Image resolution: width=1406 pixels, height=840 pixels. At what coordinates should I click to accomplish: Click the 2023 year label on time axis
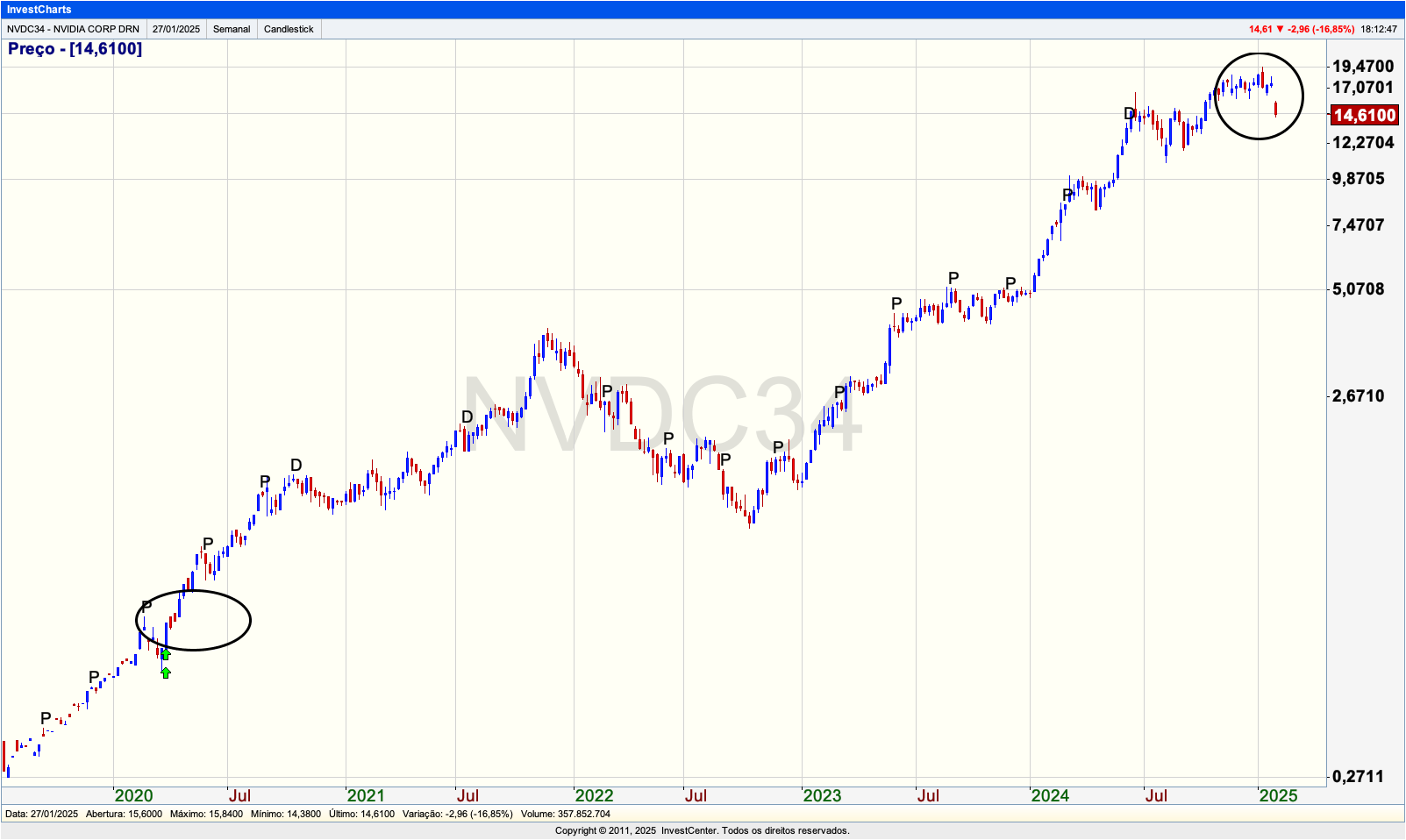pos(822,795)
